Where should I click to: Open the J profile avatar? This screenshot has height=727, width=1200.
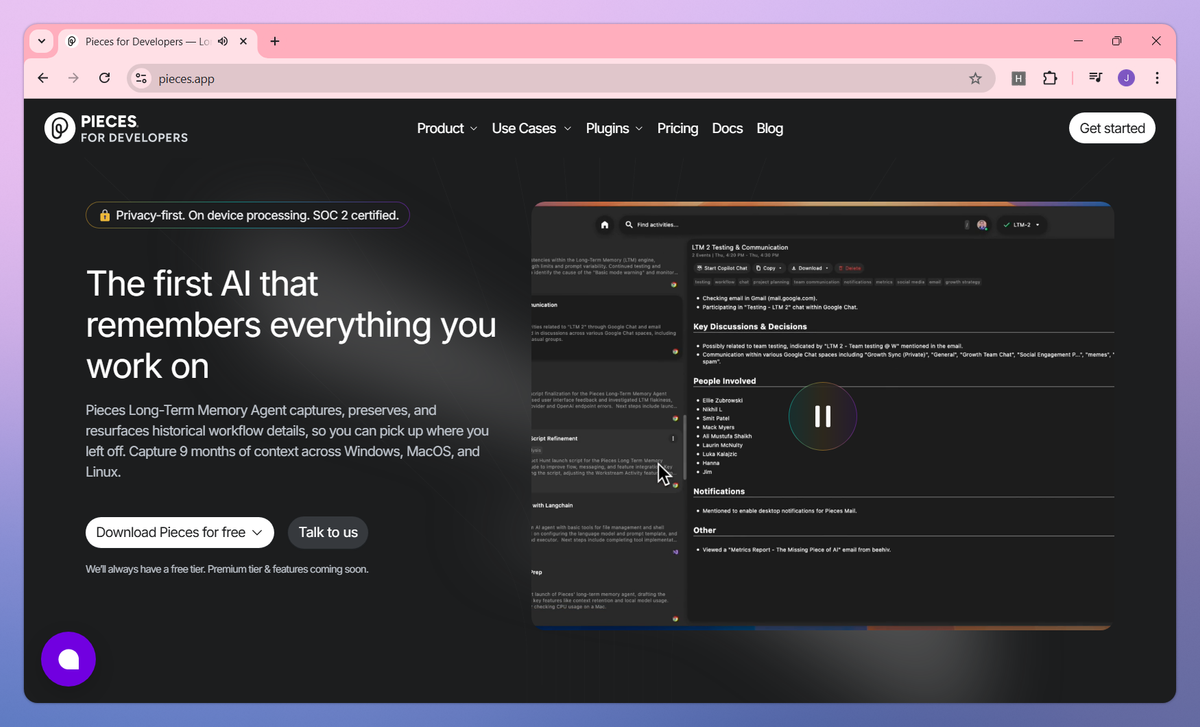pos(1126,78)
